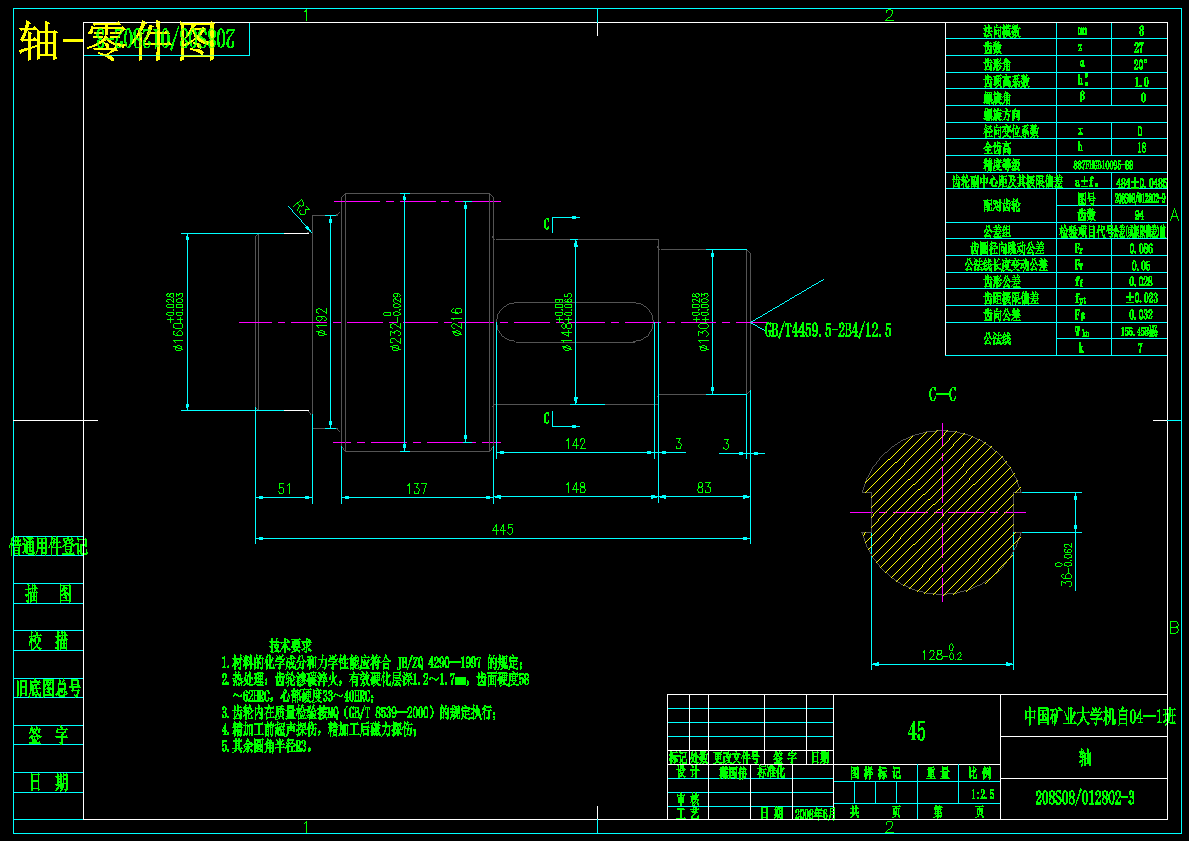Click the diameter dimension ø148 with tolerance
The height and width of the screenshot is (841, 1189).
pyautogui.click(x=564, y=324)
